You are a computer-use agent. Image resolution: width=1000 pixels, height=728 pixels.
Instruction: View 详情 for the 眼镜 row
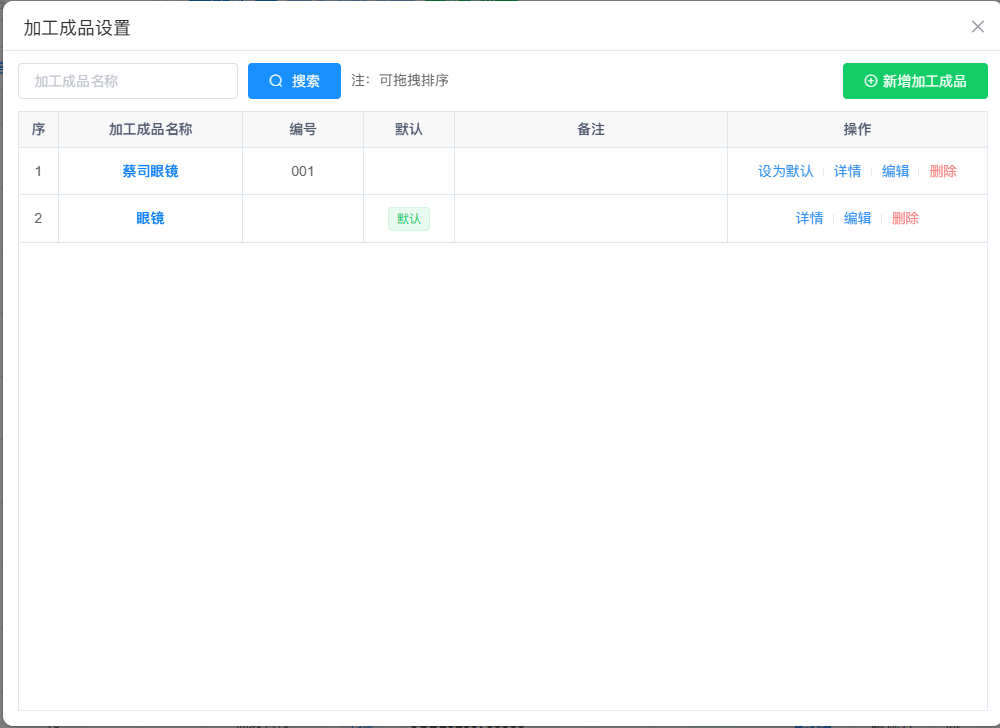[x=809, y=218]
